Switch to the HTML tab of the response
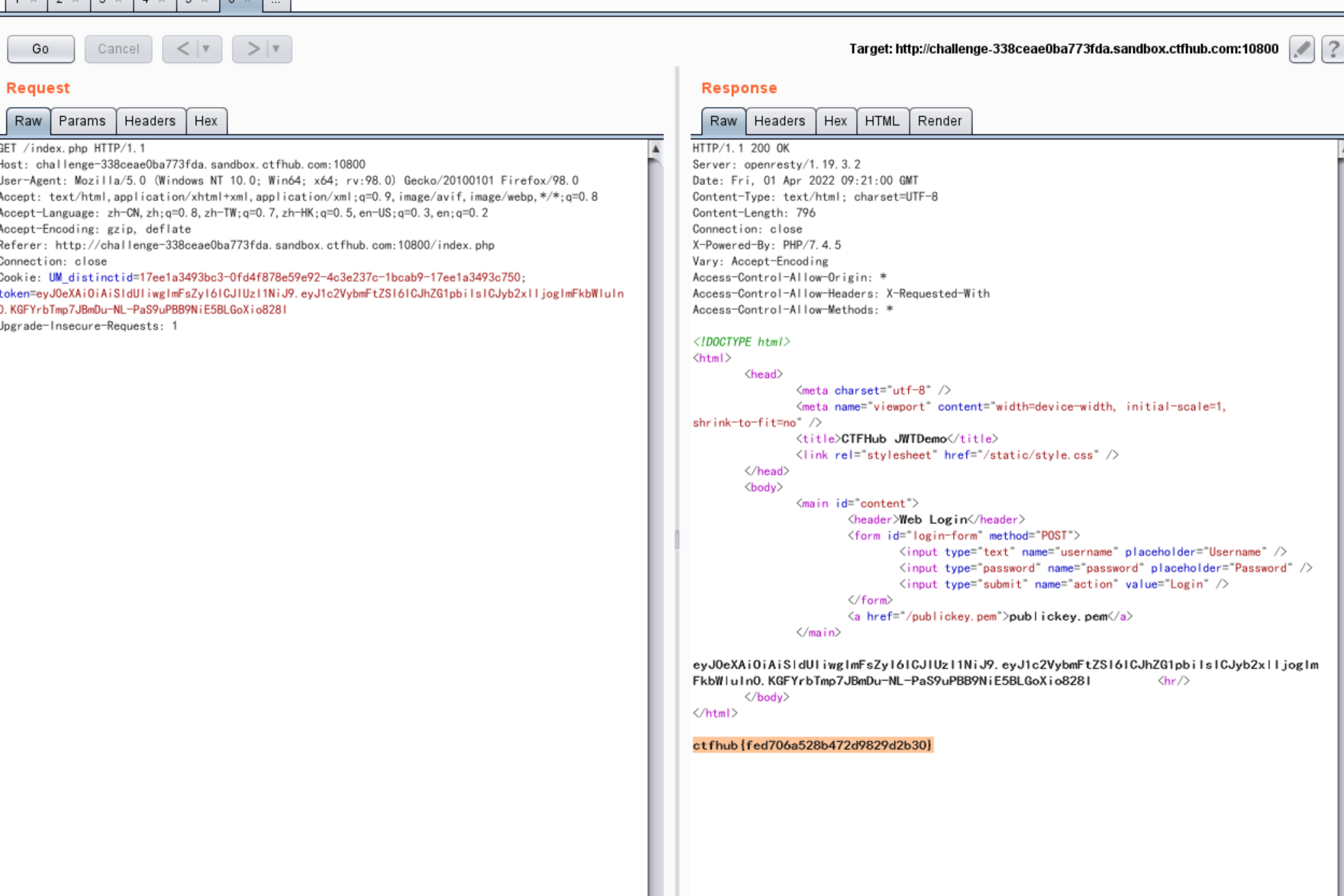The width and height of the screenshot is (1344, 896). pyautogui.click(x=883, y=121)
